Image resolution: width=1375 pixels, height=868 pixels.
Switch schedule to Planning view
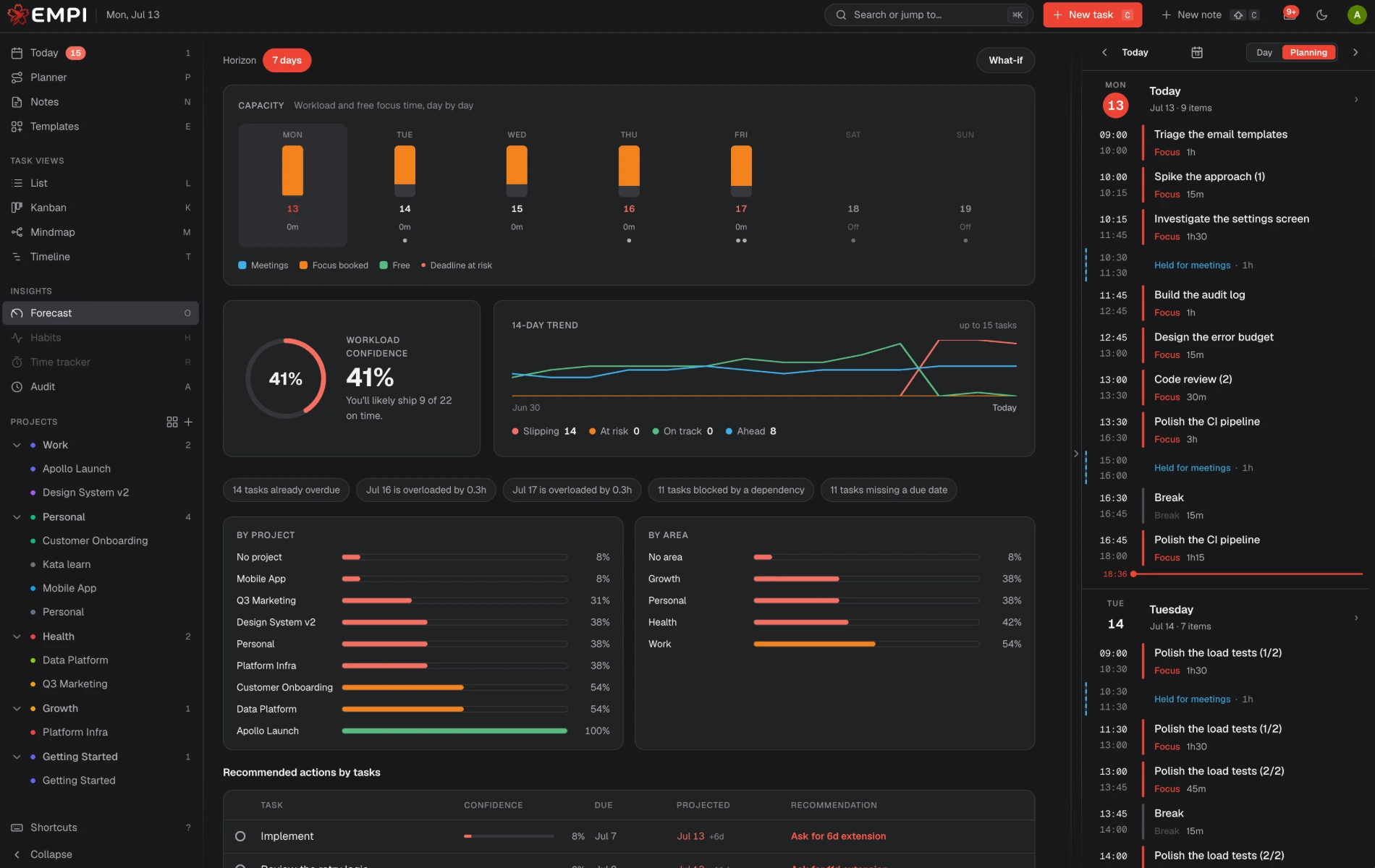click(x=1308, y=52)
